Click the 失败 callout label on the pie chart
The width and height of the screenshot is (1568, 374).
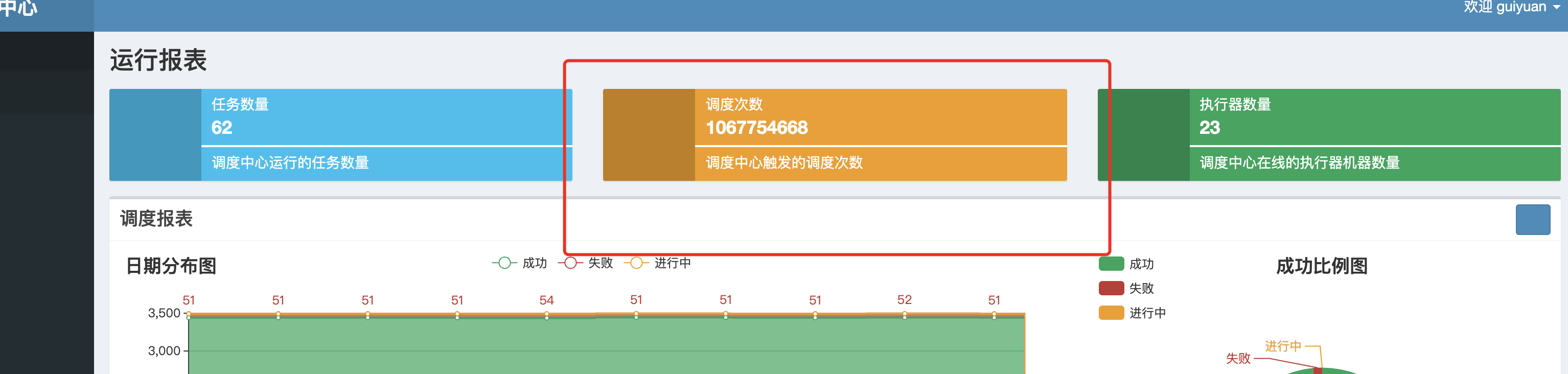(1237, 358)
